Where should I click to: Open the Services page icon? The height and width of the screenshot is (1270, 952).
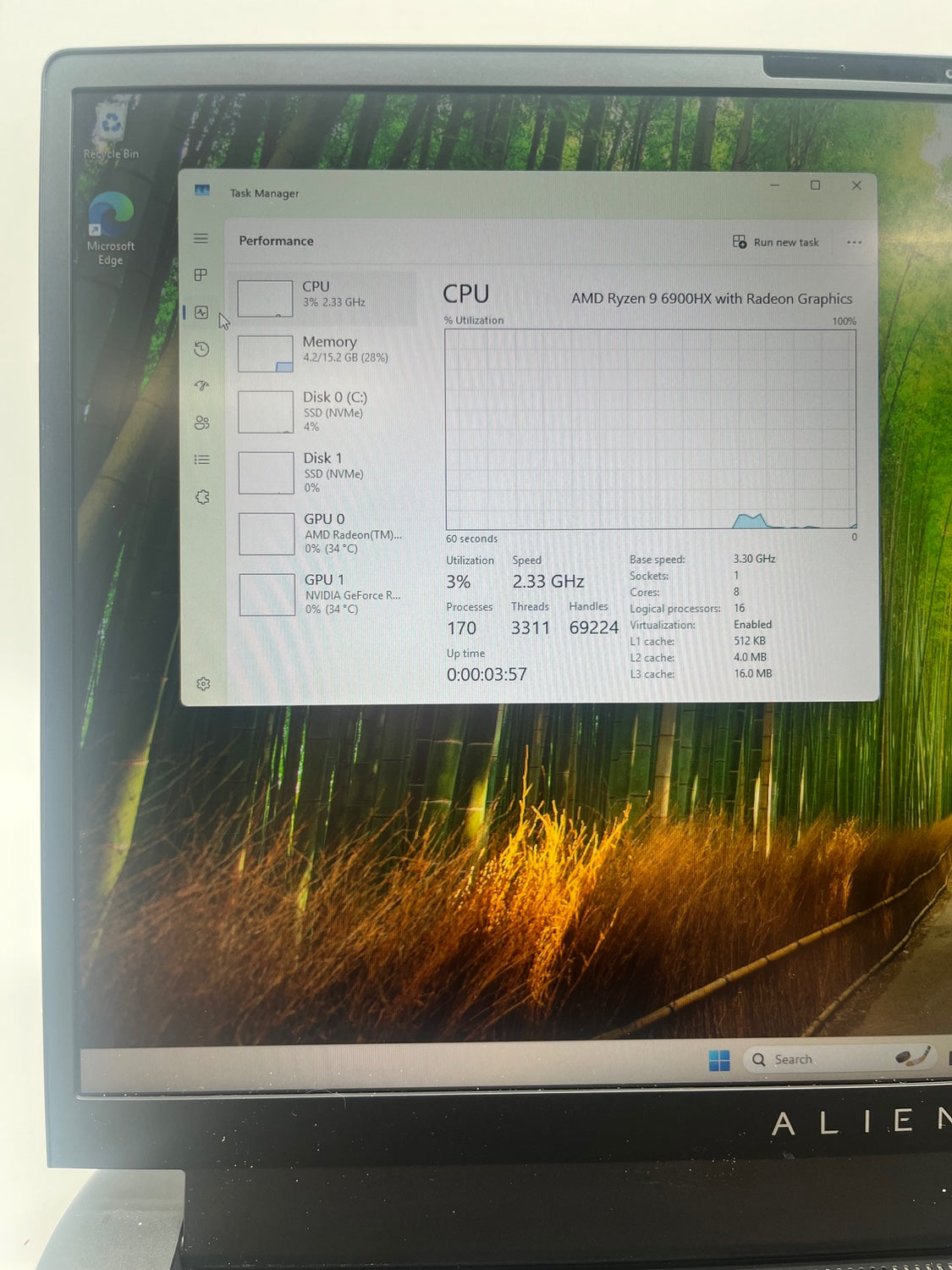tap(202, 497)
